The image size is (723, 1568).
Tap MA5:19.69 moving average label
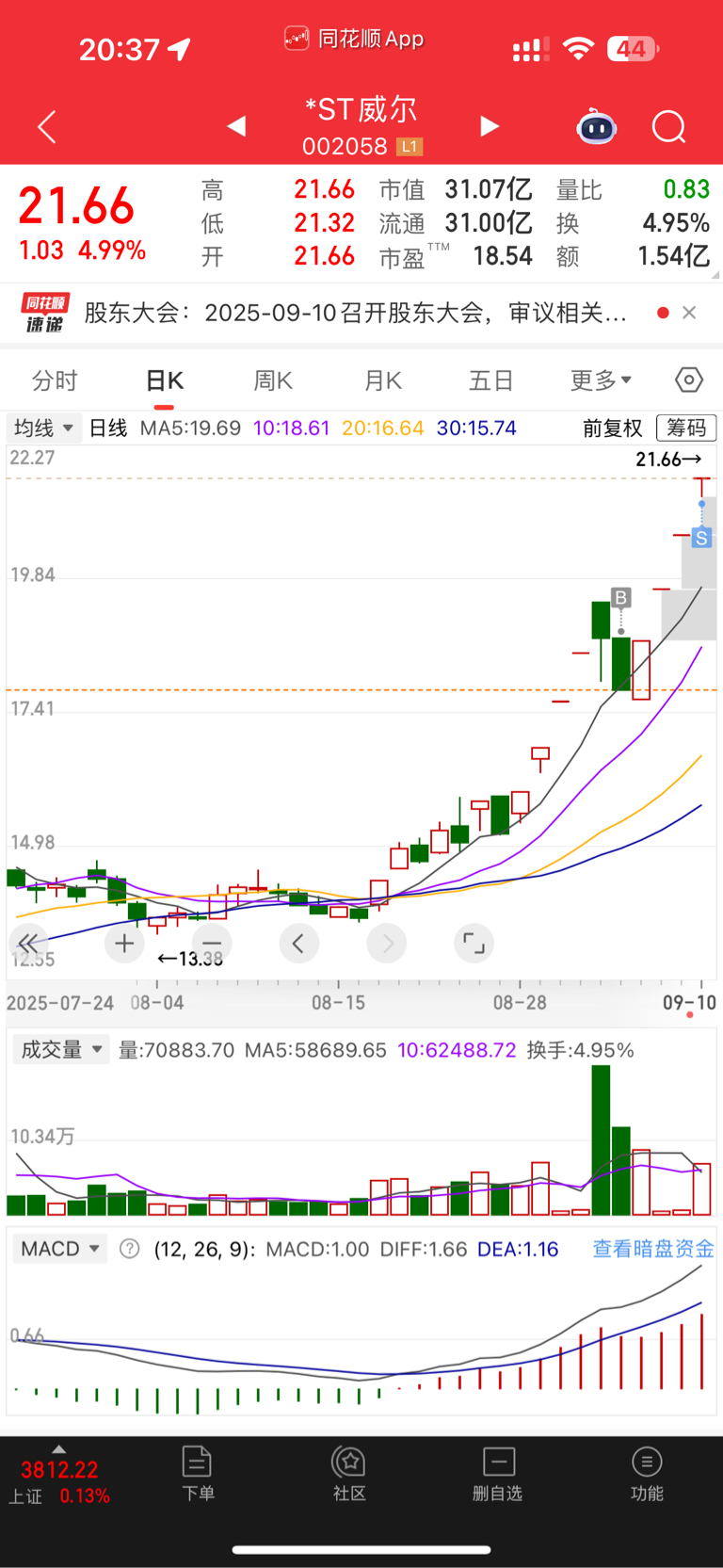pos(190,428)
